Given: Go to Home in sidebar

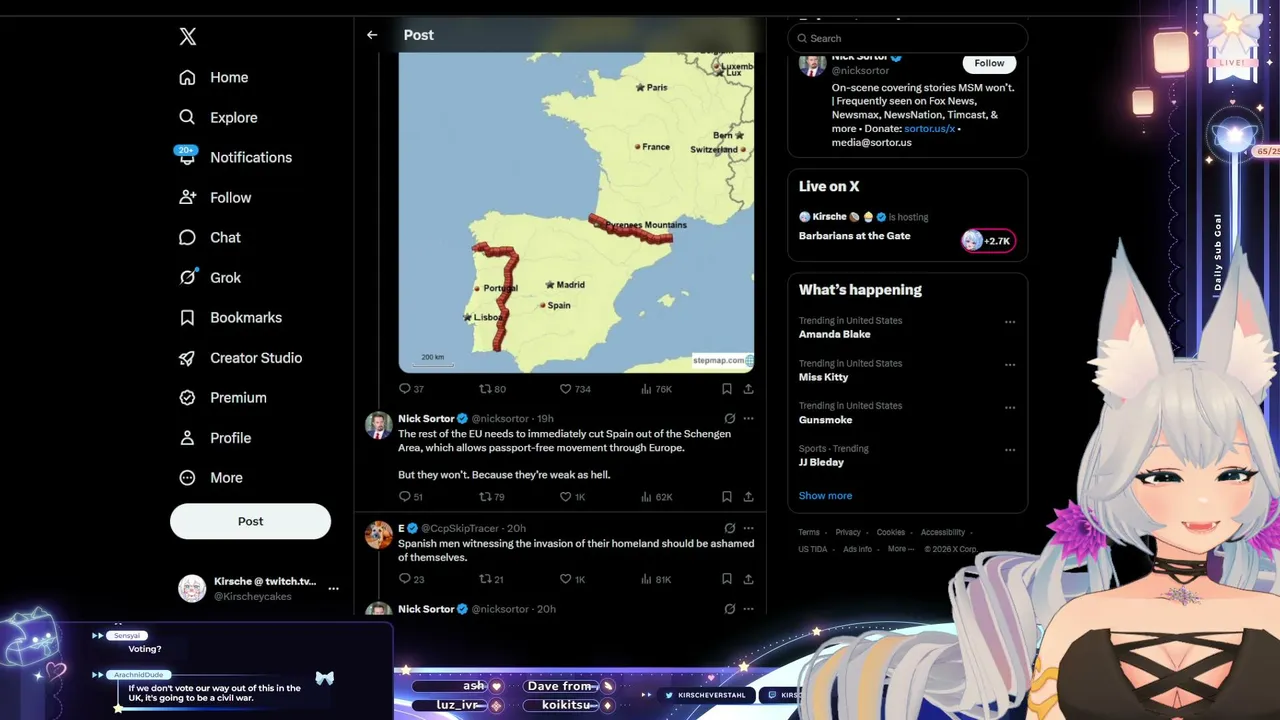Looking at the screenshot, I should [x=214, y=77].
